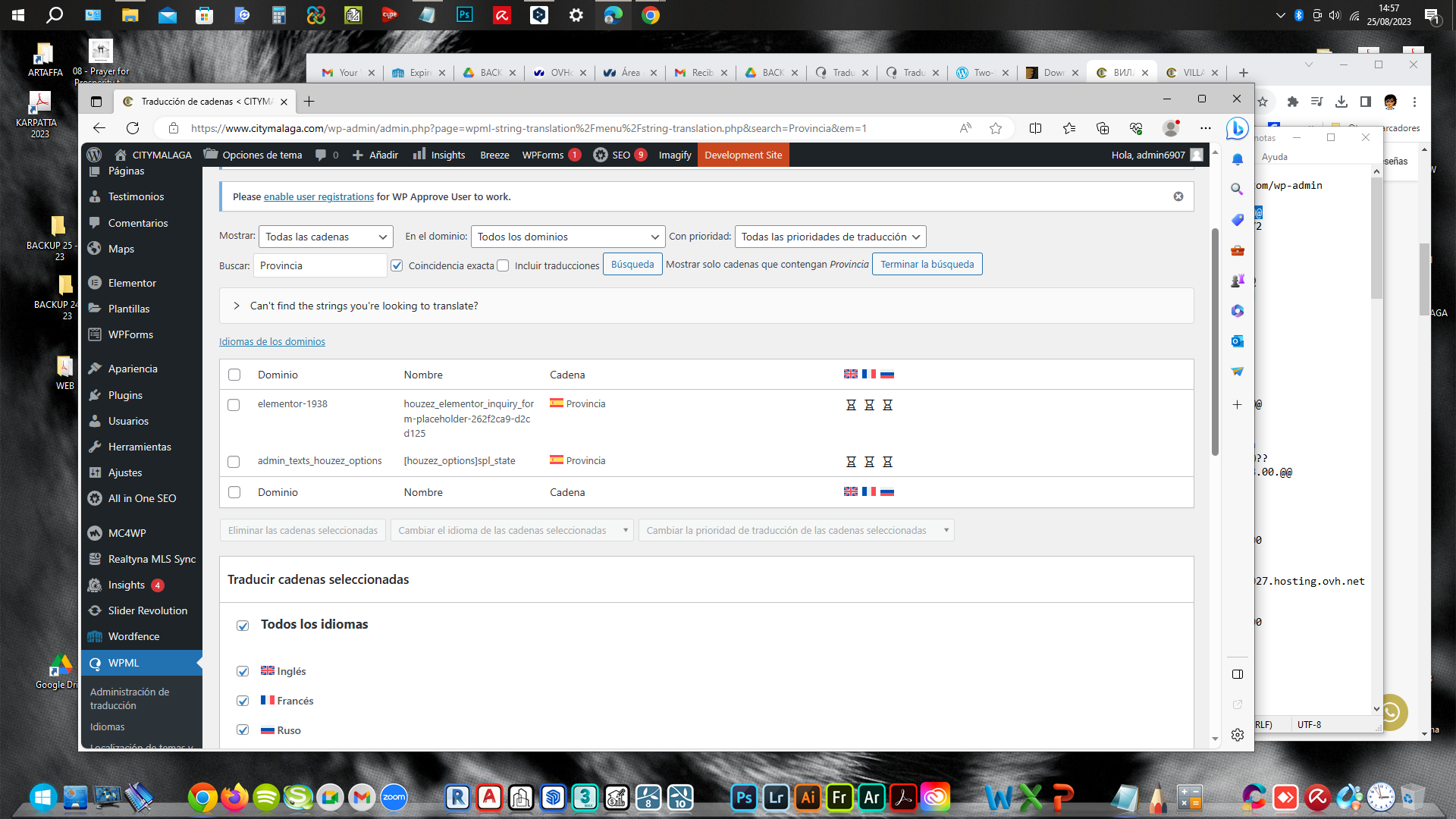
Task: Follow enable user registrations link
Action: [x=318, y=196]
